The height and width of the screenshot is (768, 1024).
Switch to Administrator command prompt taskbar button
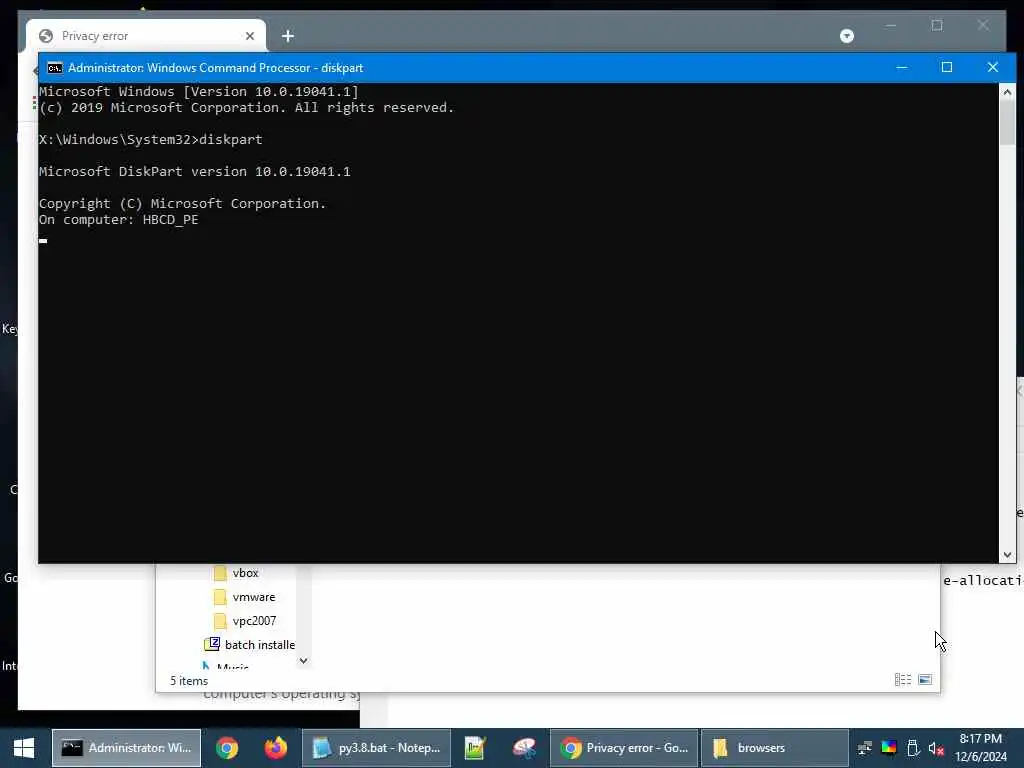[x=127, y=748]
